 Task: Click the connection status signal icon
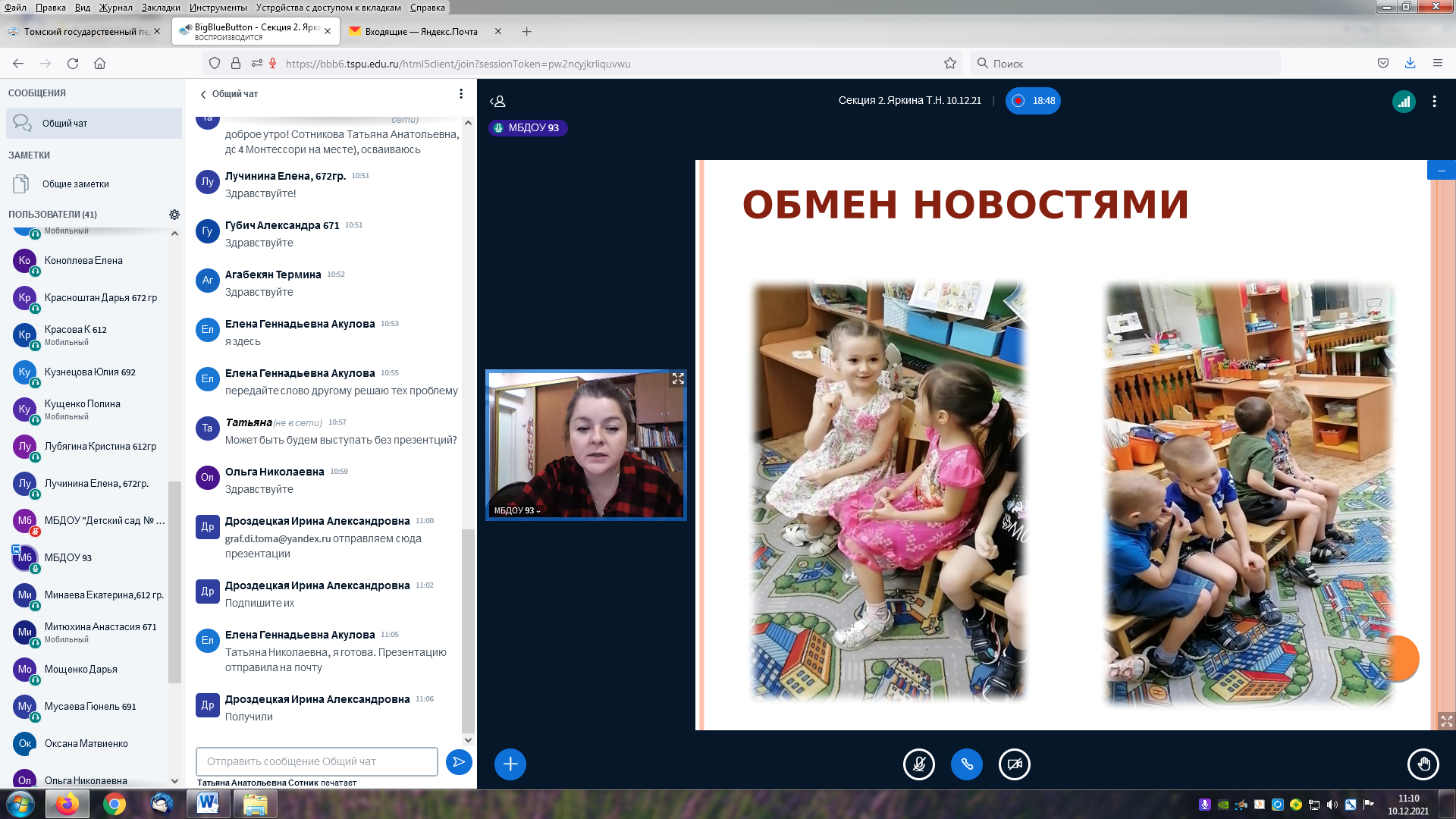[x=1404, y=101]
